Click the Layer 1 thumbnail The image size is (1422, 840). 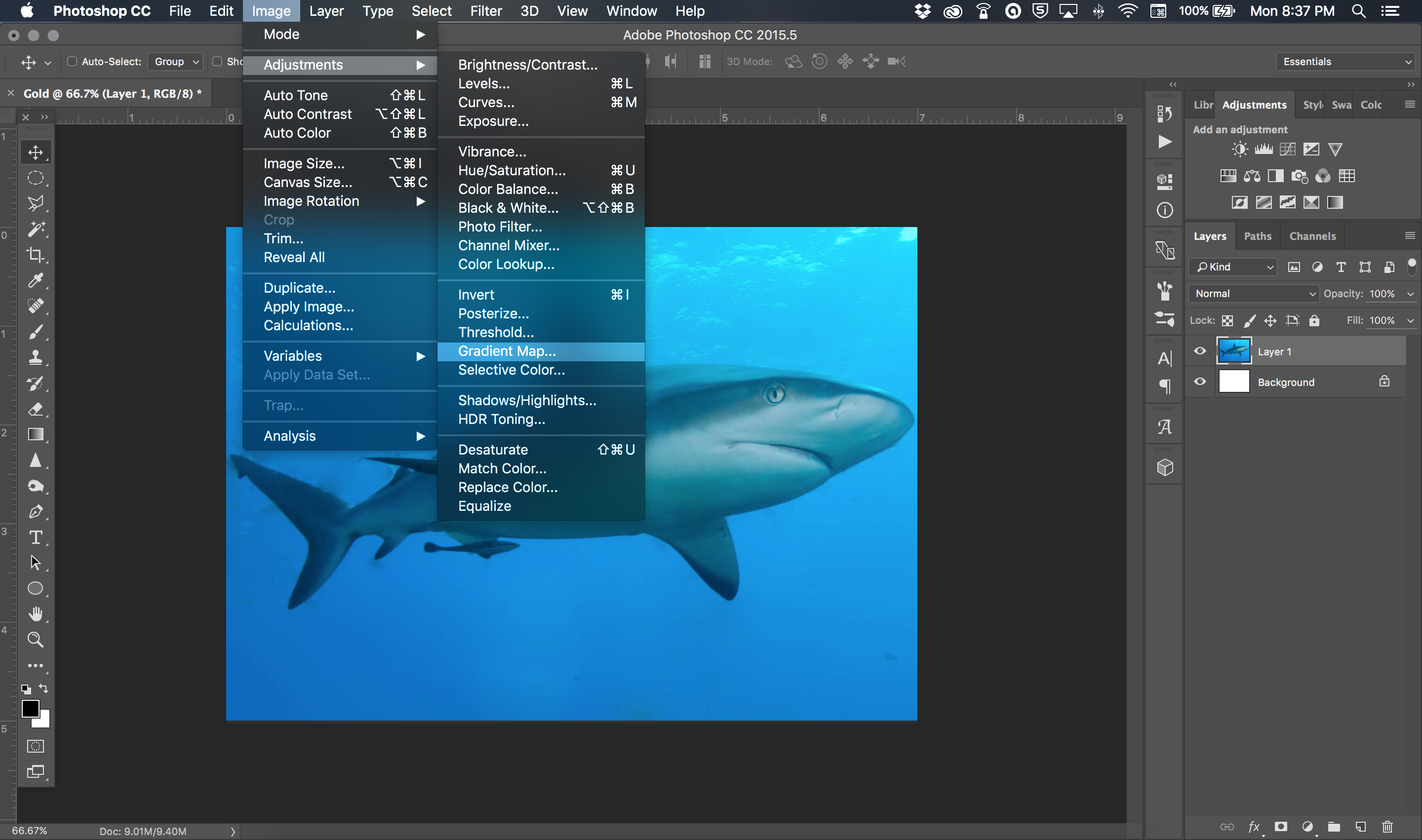point(1233,350)
